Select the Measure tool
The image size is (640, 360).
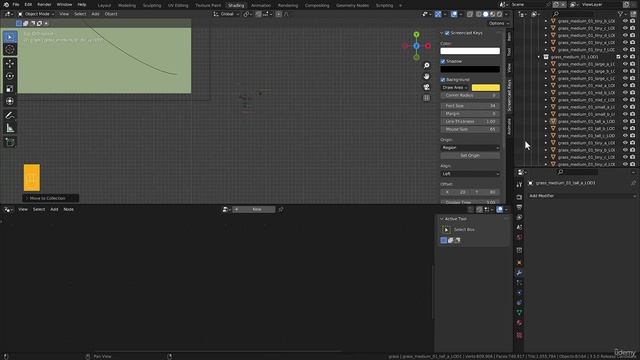10,128
